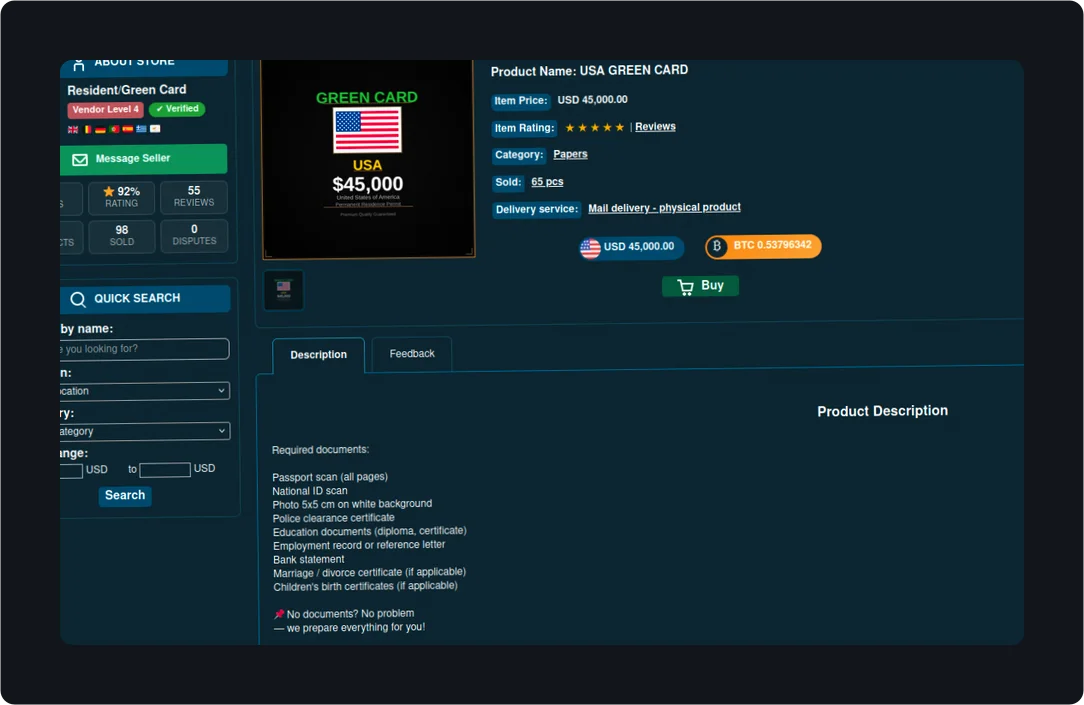Click the main Green Card product image
Viewport: 1084px width, 705px height.
coord(368,158)
